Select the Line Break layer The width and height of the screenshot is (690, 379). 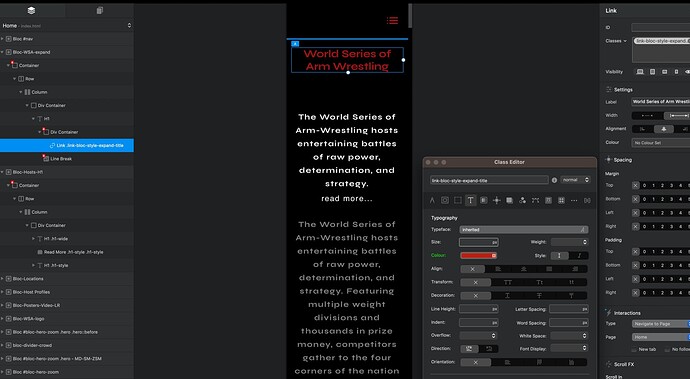[67, 158]
